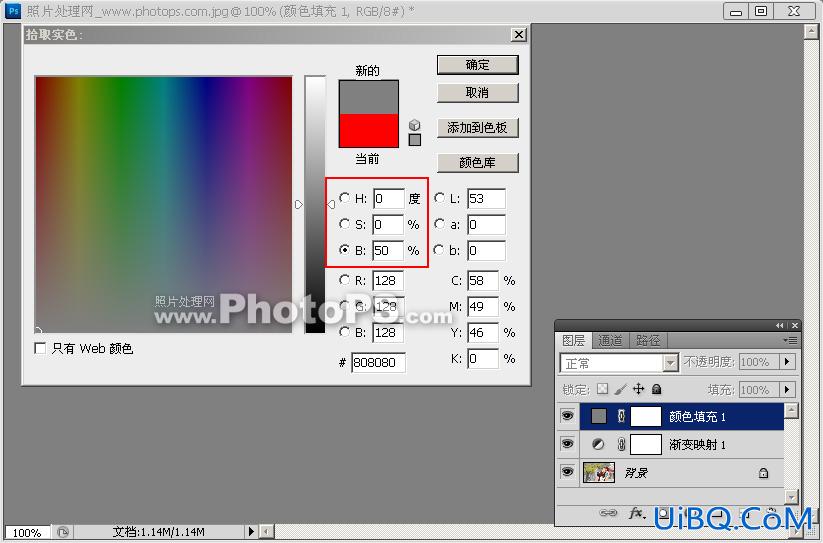Click the lock position move icon

click(x=638, y=389)
